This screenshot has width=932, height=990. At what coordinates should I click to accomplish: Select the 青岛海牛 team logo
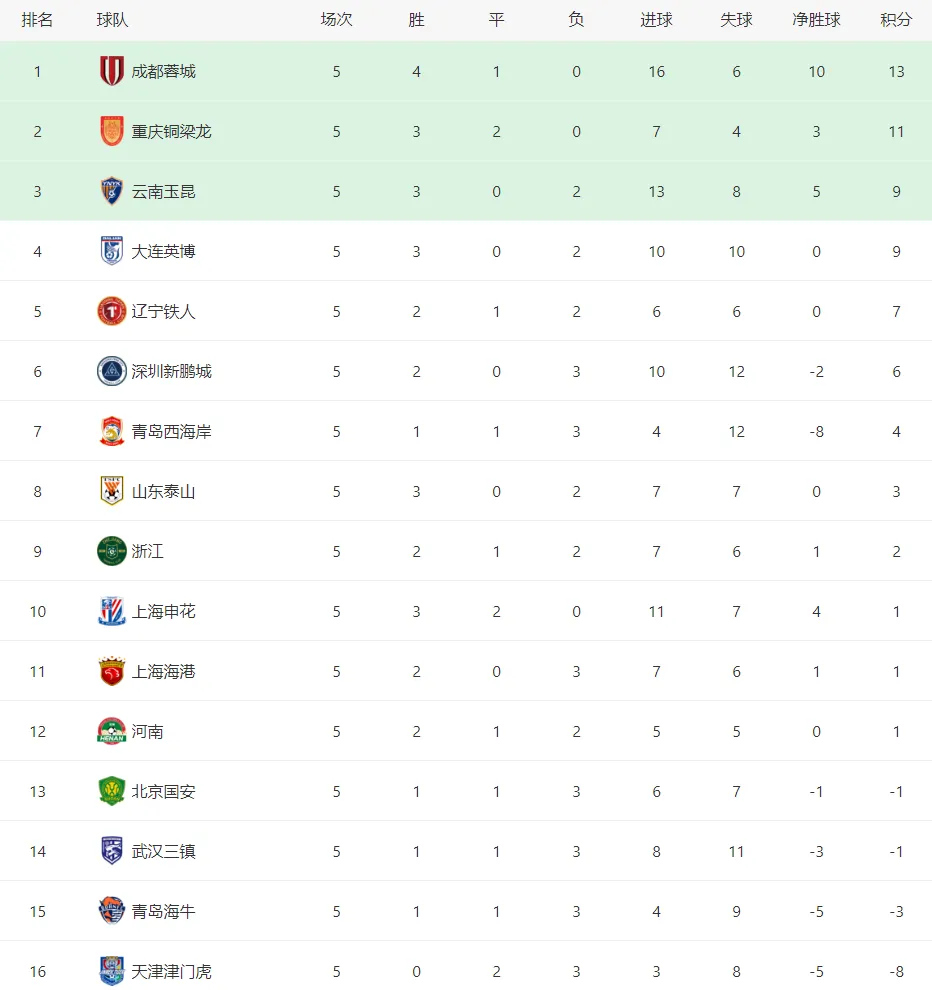point(112,911)
